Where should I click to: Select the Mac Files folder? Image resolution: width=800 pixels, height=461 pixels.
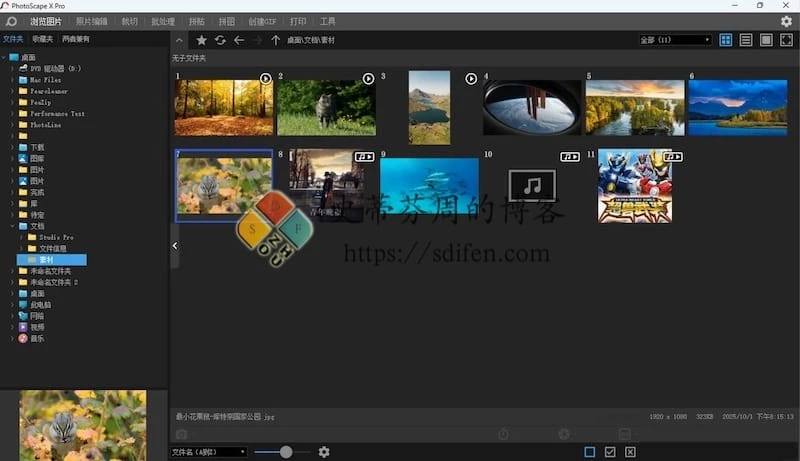[x=45, y=80]
